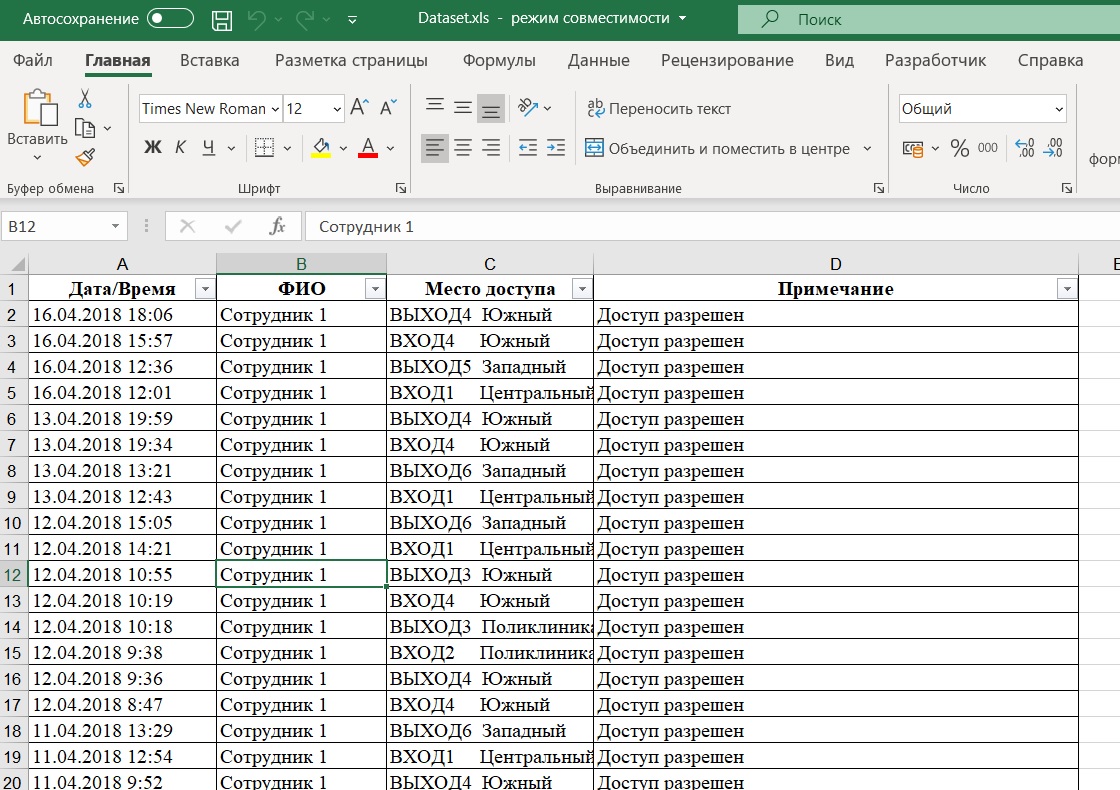The image size is (1120, 790).
Task: Open the Данные tab
Action: (599, 61)
